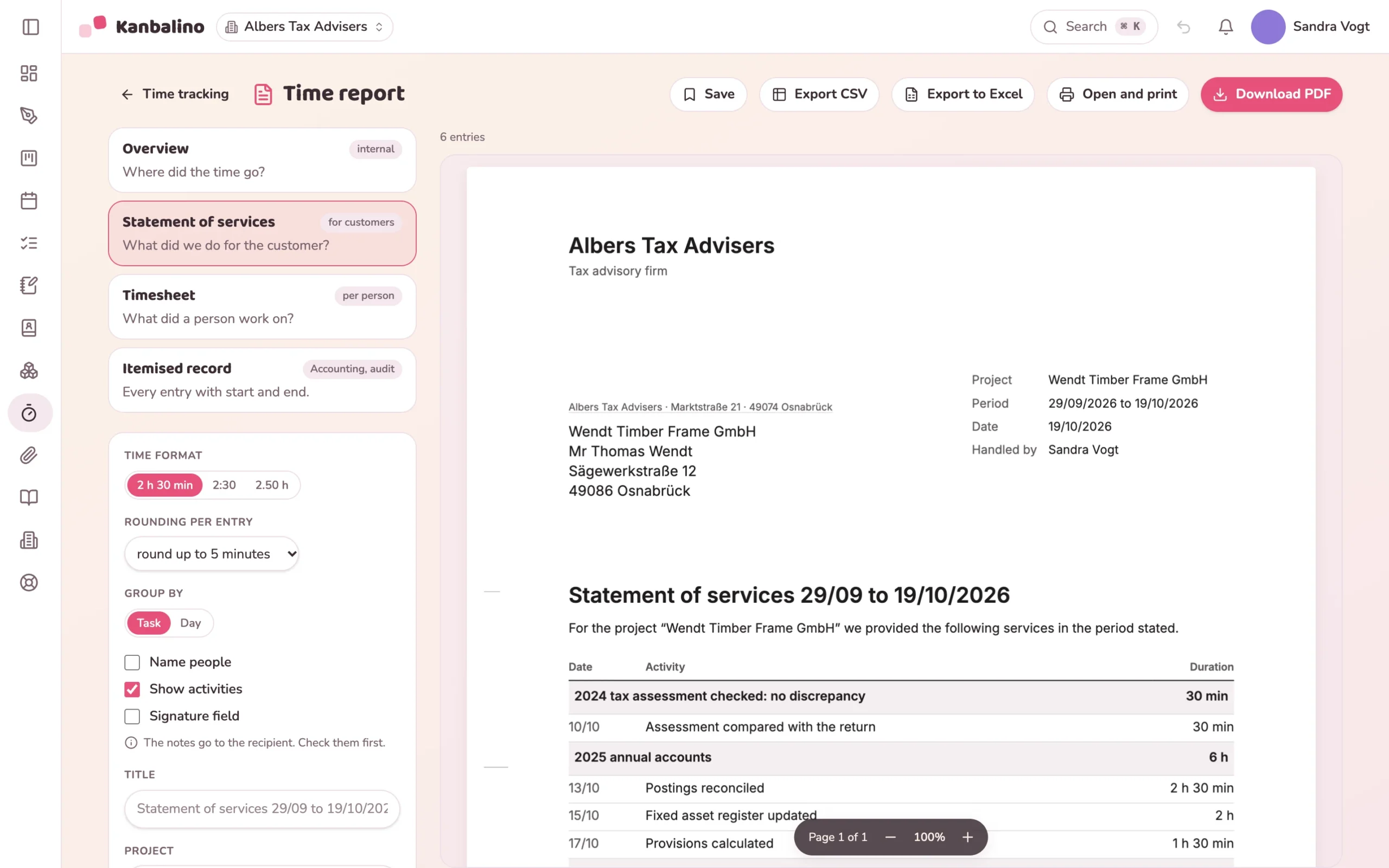This screenshot has height=868, width=1389.
Task: Open the pen tool icon in sidebar
Action: (x=29, y=116)
